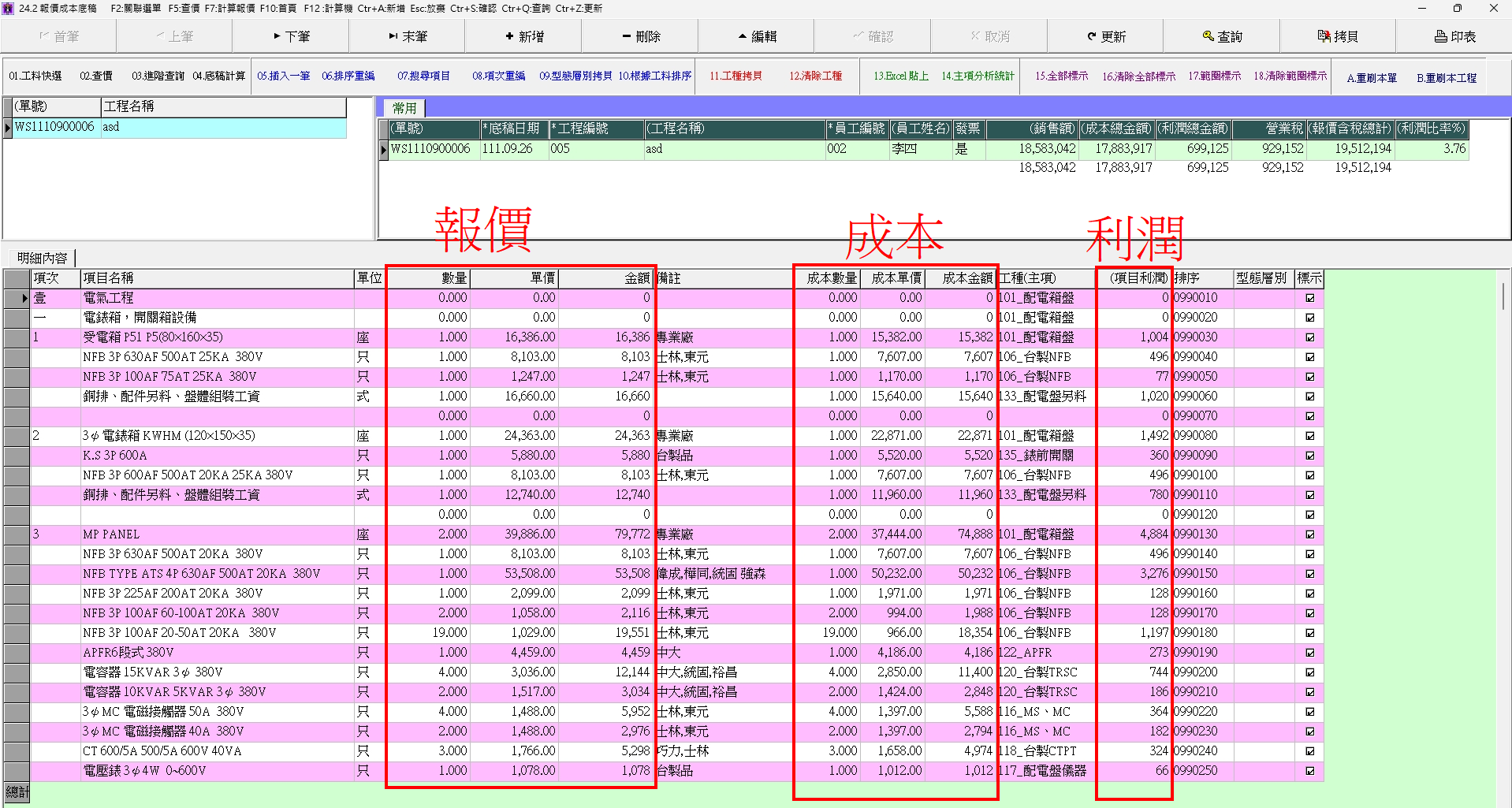
Task: Click the (項目利潤) column header
Action: click(x=1134, y=278)
